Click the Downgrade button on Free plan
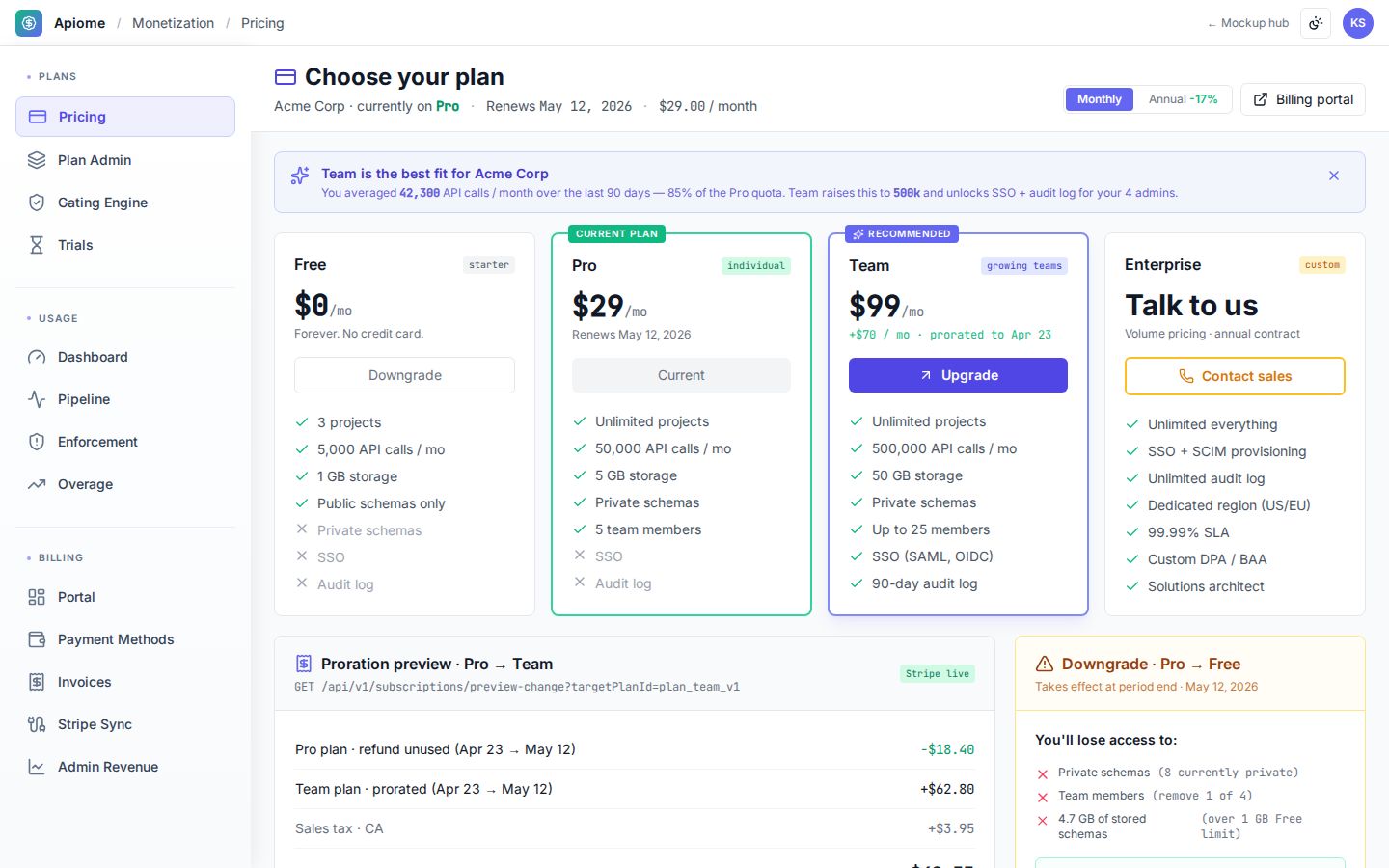The width and height of the screenshot is (1389, 868). point(404,375)
